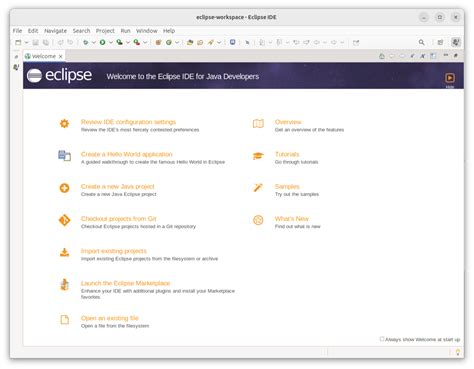Expand the Search toolbar dropdown arrow

[x=219, y=42]
